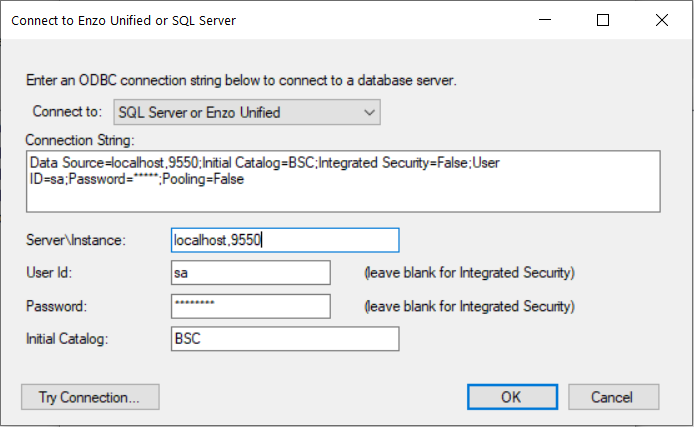Dismiss the dialog using the Cancel button
The width and height of the screenshot is (694, 427).
tap(613, 397)
